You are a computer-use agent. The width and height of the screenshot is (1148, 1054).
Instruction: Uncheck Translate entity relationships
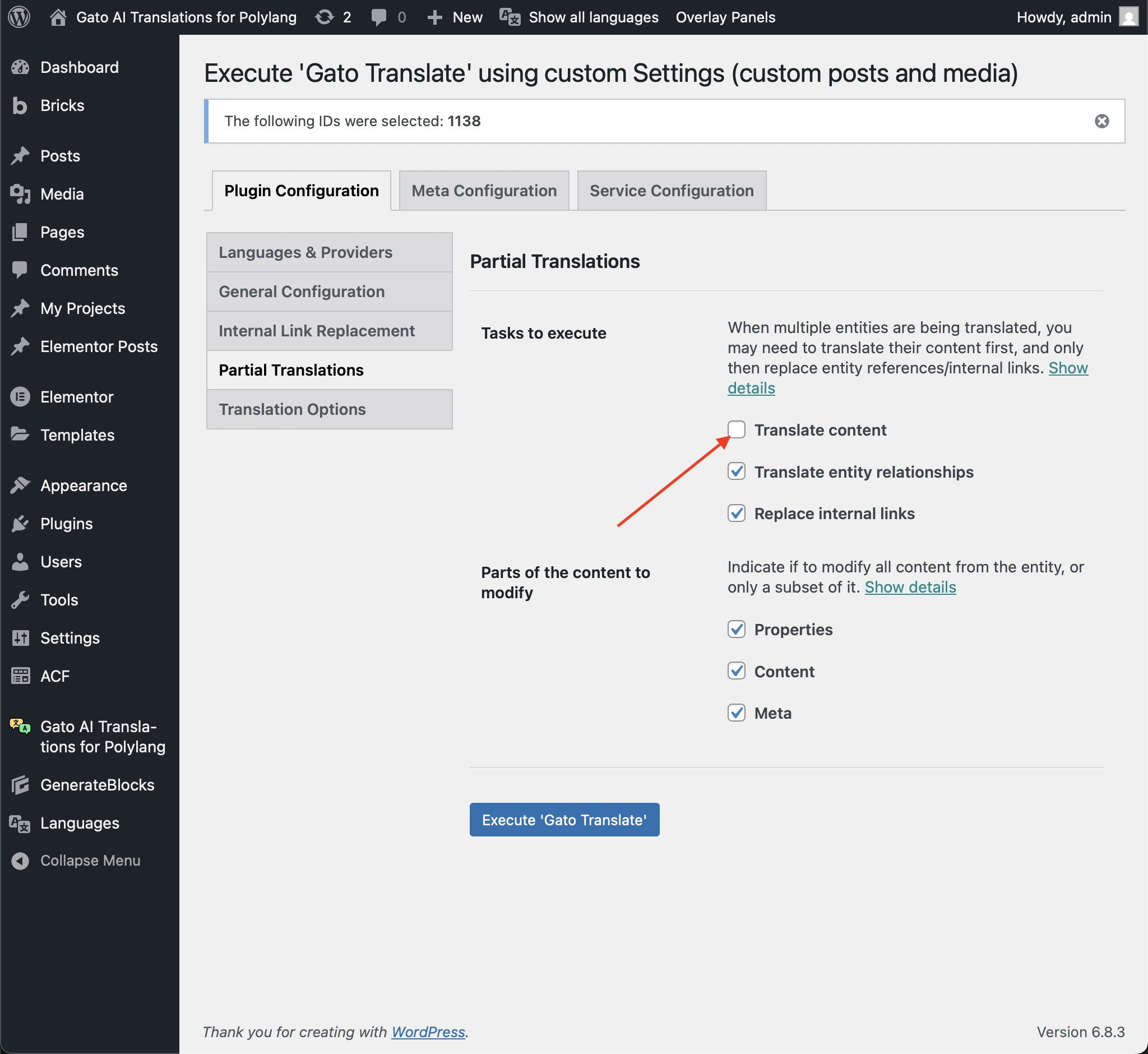[736, 471]
